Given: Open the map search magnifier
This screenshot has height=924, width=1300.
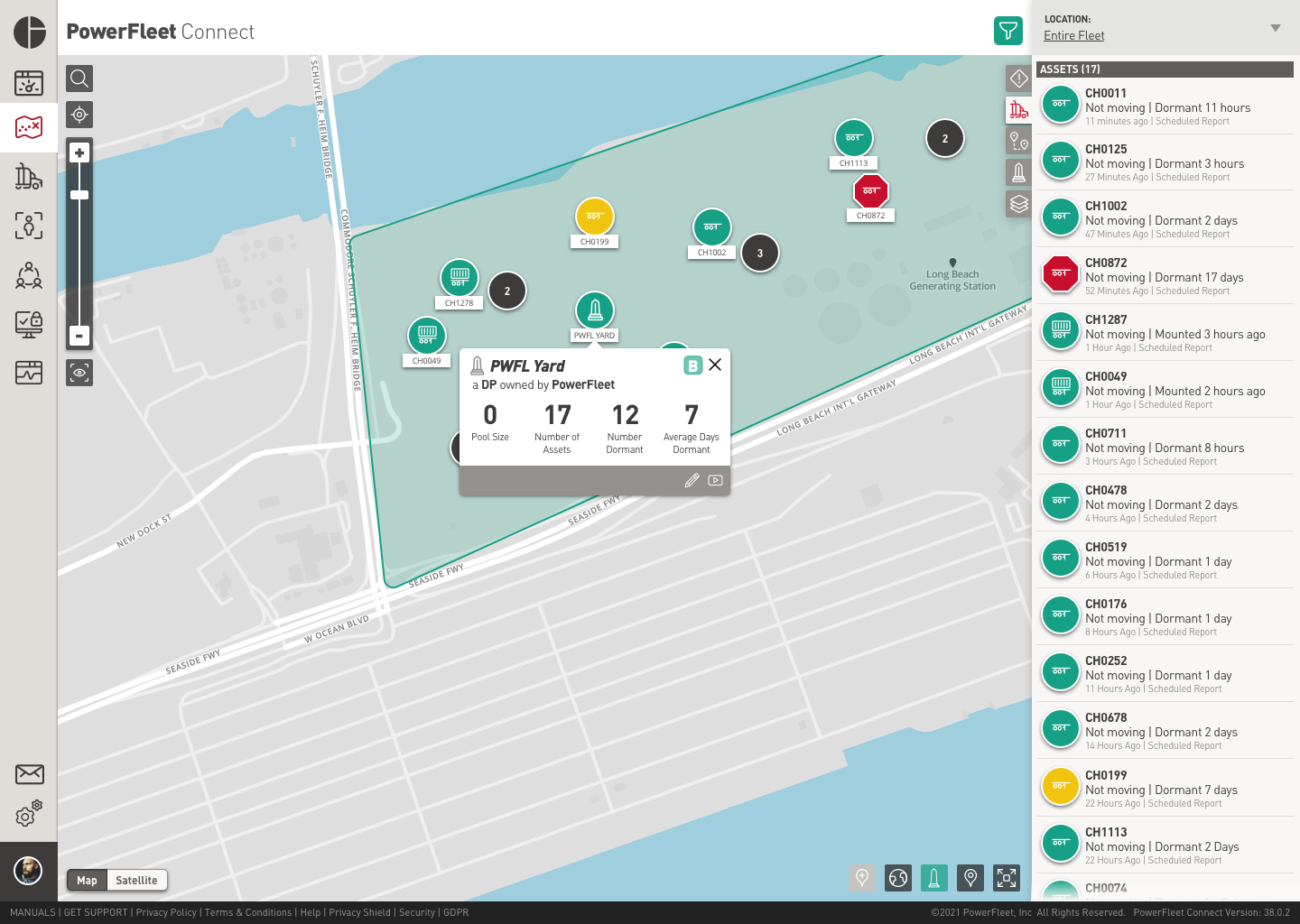Looking at the screenshot, I should (79, 79).
